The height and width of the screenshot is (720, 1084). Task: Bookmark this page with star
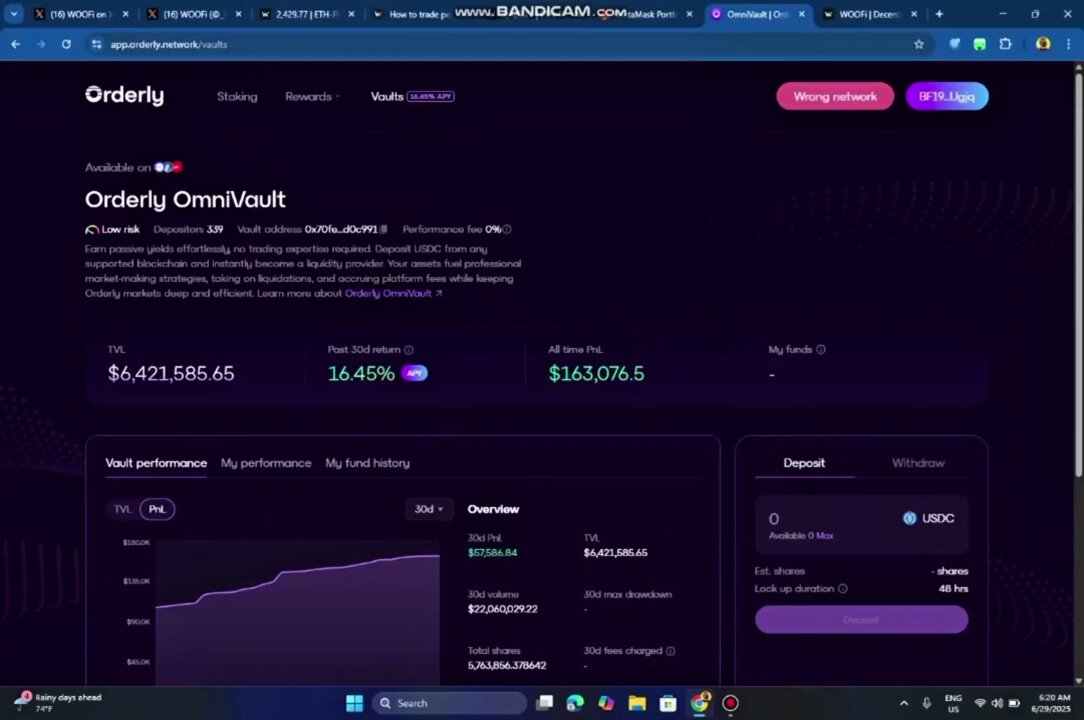tap(919, 44)
